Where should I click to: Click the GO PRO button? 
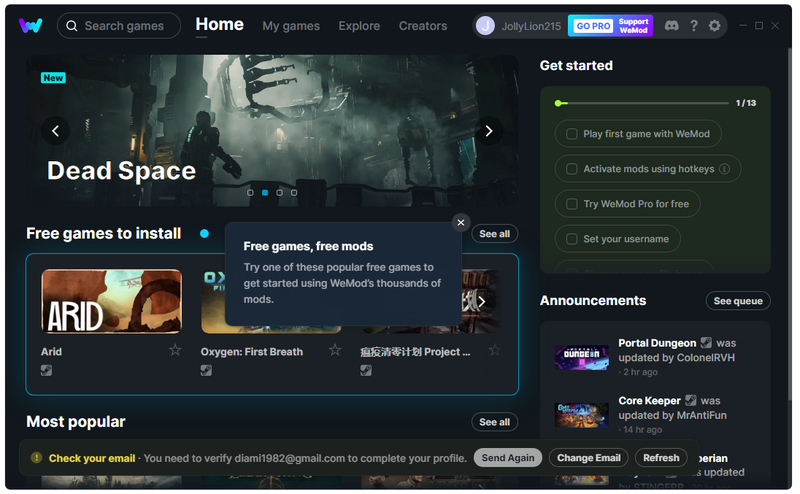click(593, 26)
